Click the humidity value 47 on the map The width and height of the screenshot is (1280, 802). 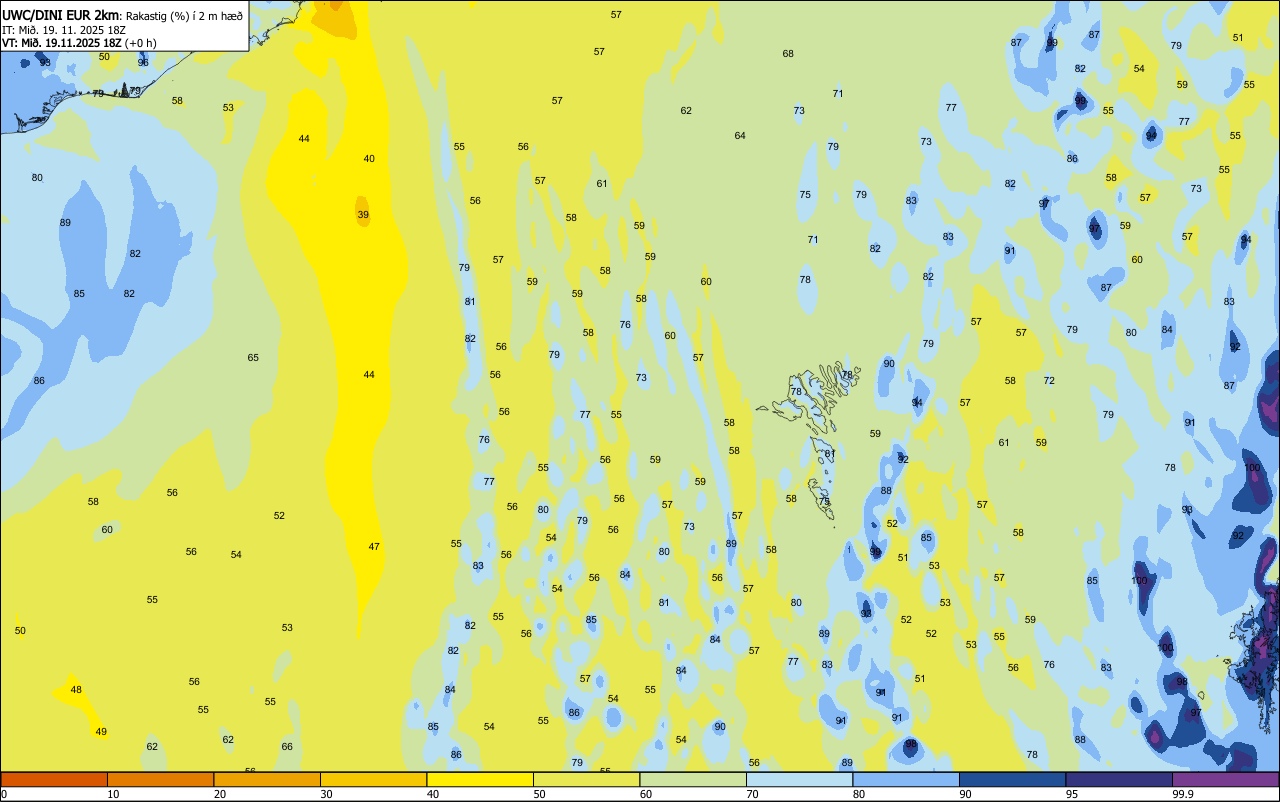pos(374,546)
